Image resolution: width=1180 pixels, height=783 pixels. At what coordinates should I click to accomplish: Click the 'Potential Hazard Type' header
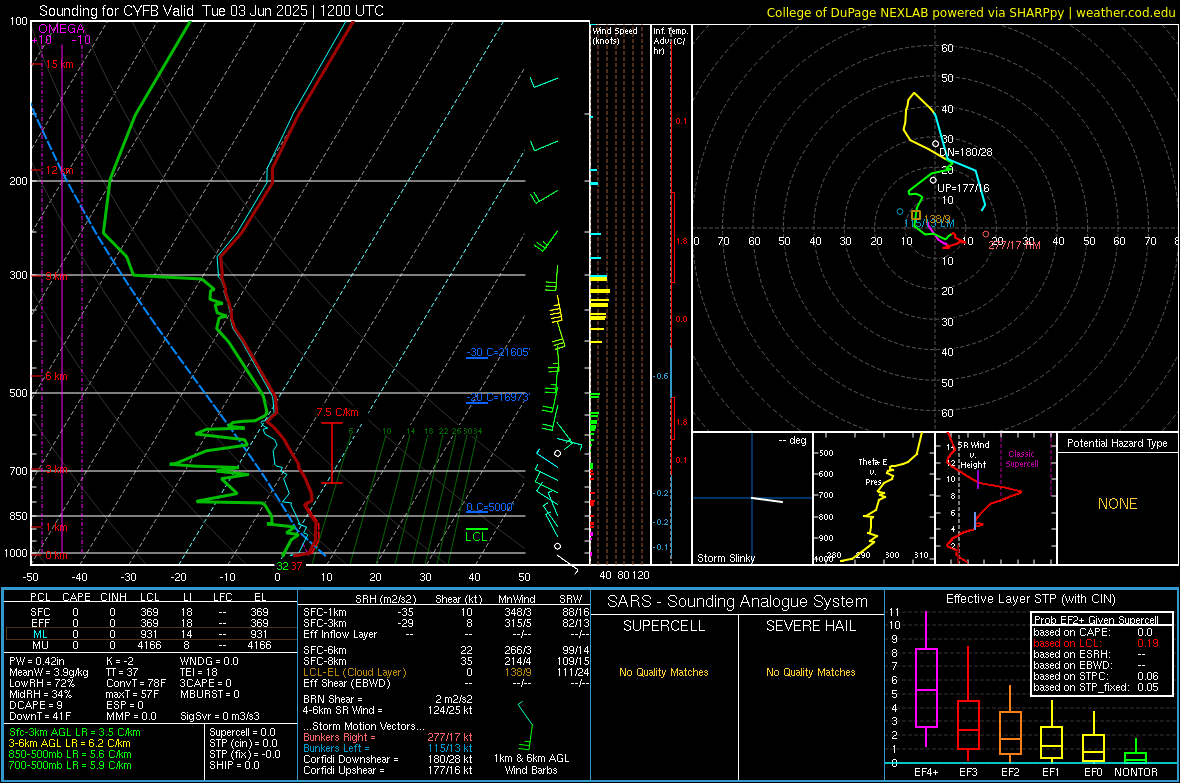coord(1117,443)
